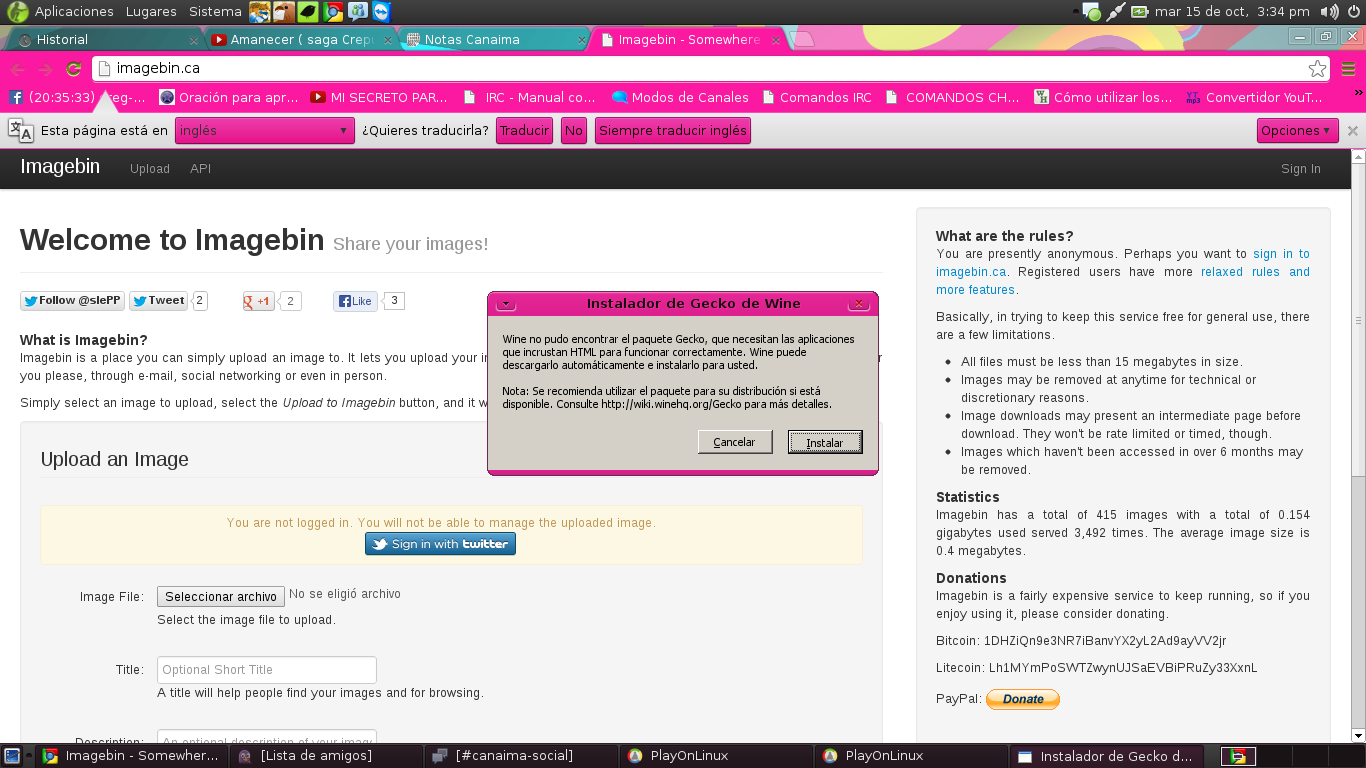Switch to the 'Amanecer ( saga Crep' tab
The height and width of the screenshot is (768, 1366).
click(302, 40)
